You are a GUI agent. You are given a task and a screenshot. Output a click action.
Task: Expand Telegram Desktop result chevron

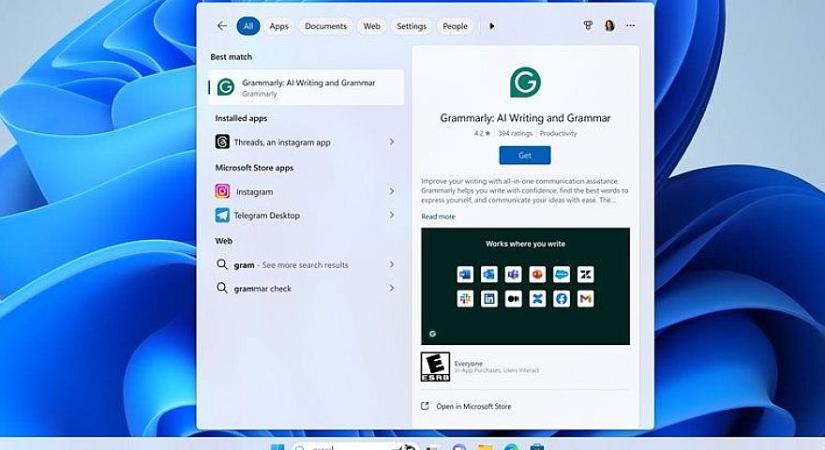(x=391, y=215)
